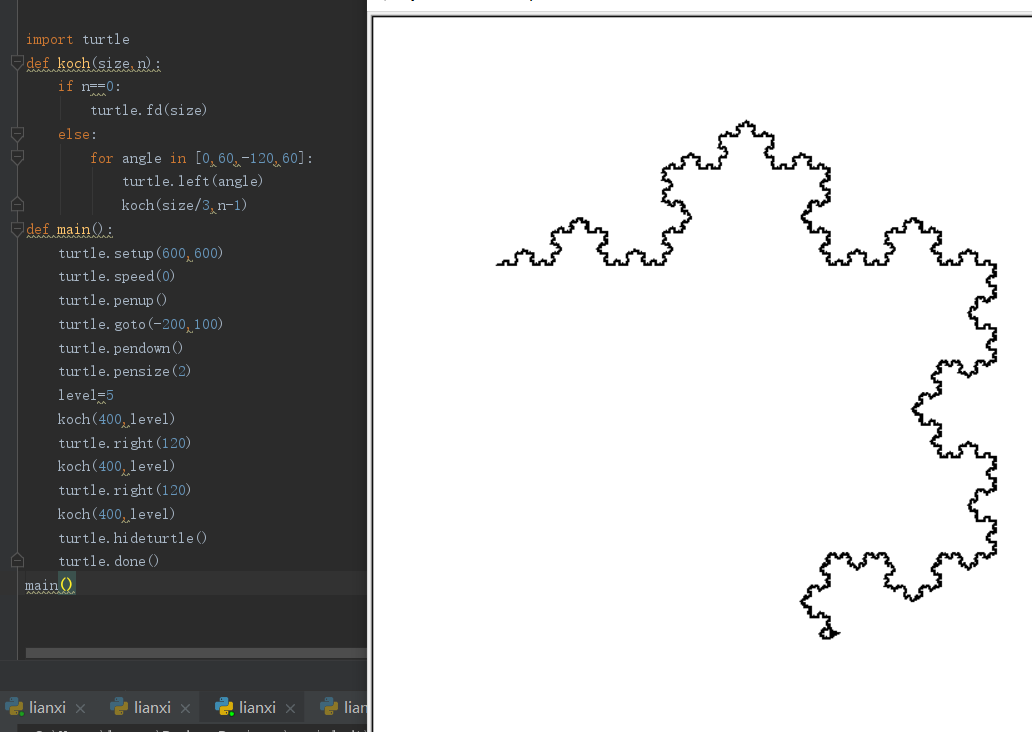Click fold end marker beside turtle.done()
Screen dimensions: 1032x732
(x=18, y=561)
